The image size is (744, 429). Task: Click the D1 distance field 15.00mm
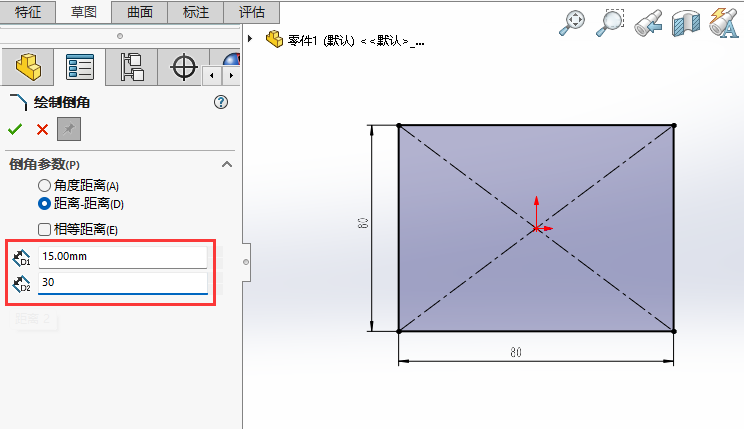[123, 257]
